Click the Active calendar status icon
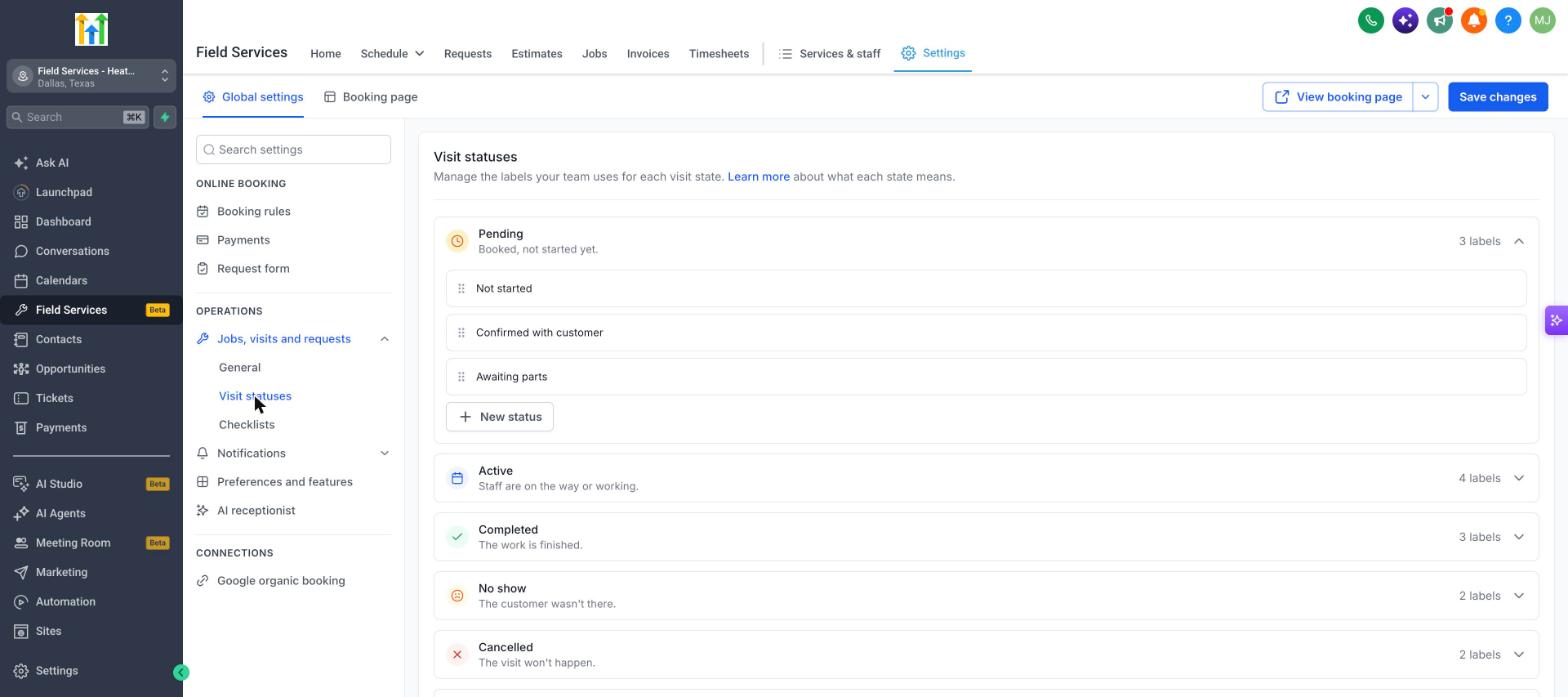The width and height of the screenshot is (1568, 697). [457, 478]
